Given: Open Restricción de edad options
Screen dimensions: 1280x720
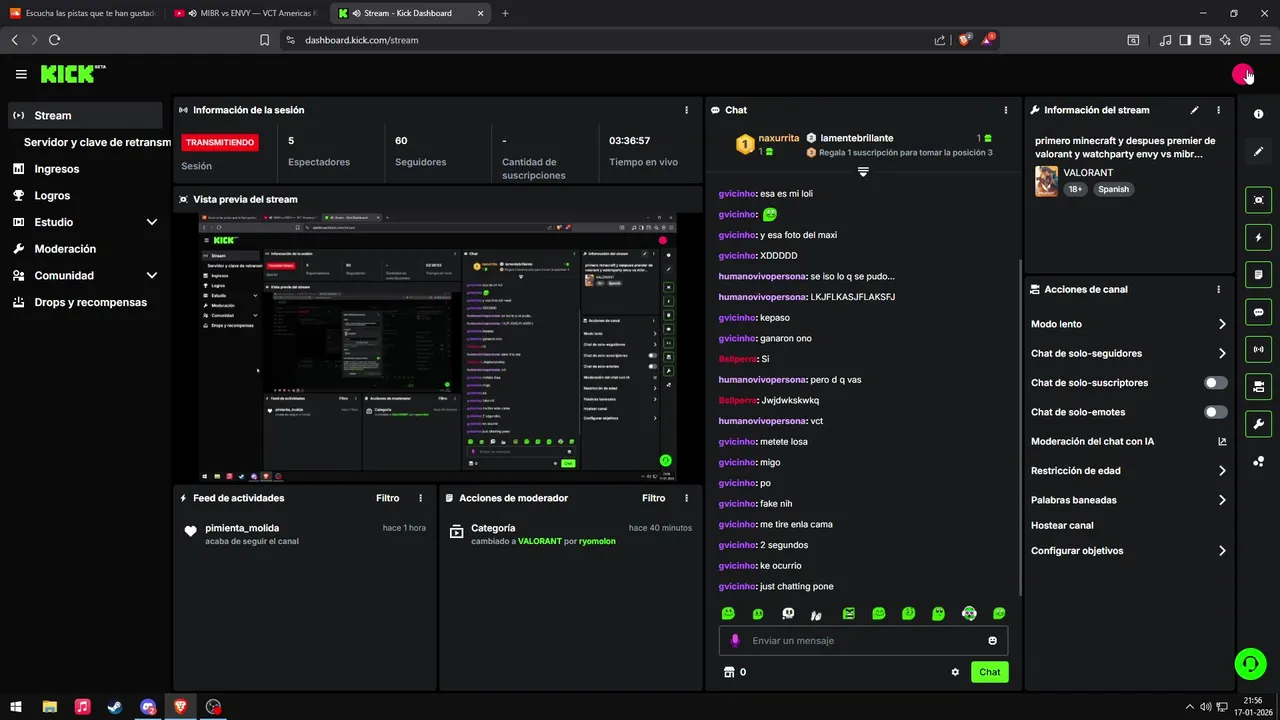Looking at the screenshot, I should (1128, 471).
